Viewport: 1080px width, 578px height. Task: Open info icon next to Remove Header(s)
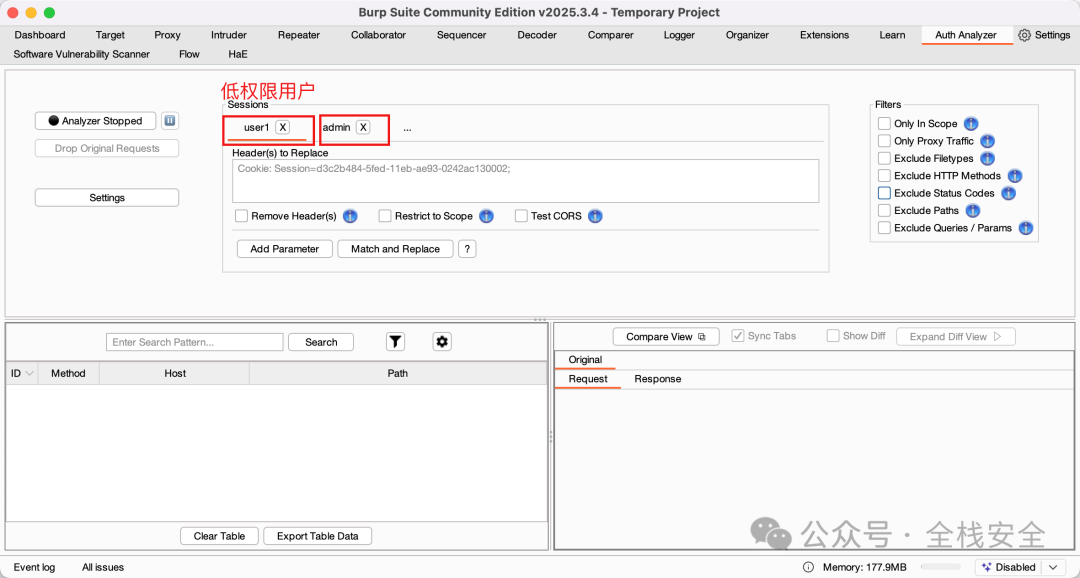[x=350, y=216]
